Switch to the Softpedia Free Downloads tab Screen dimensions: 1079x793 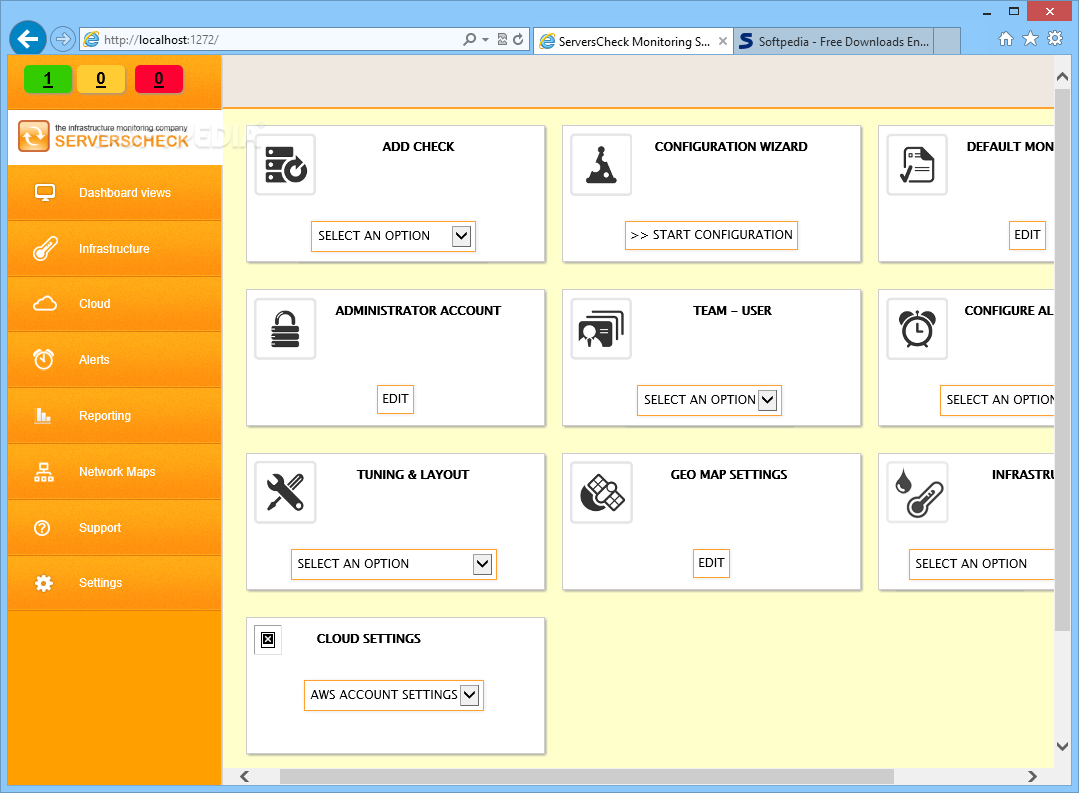tap(834, 41)
